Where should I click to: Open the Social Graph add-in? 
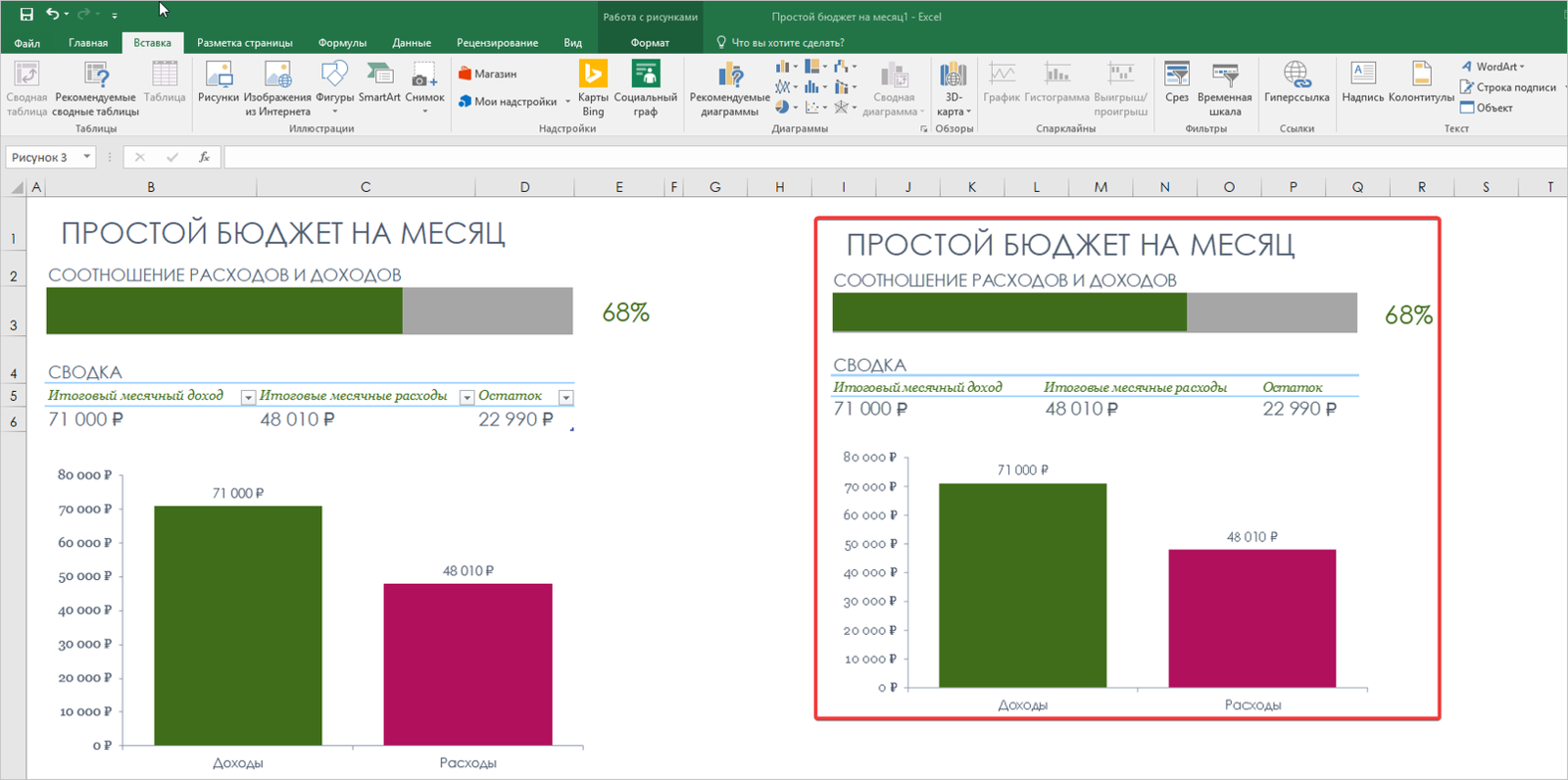645,86
